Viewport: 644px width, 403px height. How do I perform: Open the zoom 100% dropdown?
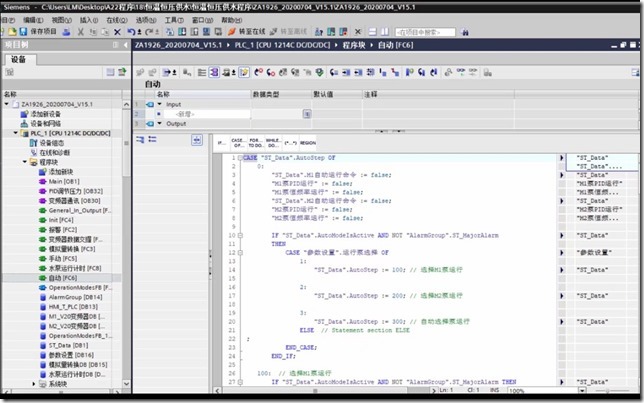[x=582, y=390]
